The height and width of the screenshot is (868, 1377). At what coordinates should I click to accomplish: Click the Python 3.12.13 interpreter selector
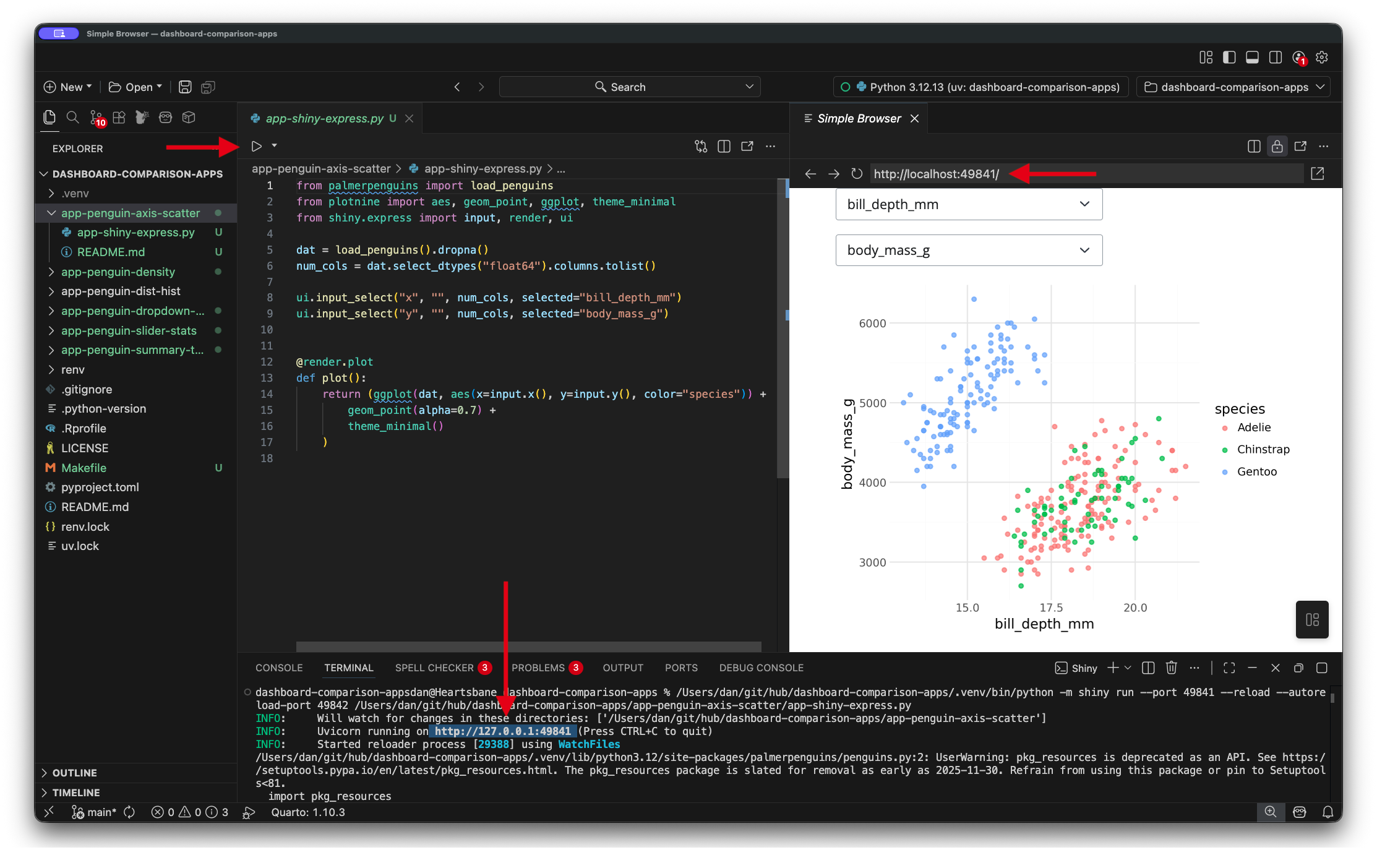pyautogui.click(x=981, y=87)
